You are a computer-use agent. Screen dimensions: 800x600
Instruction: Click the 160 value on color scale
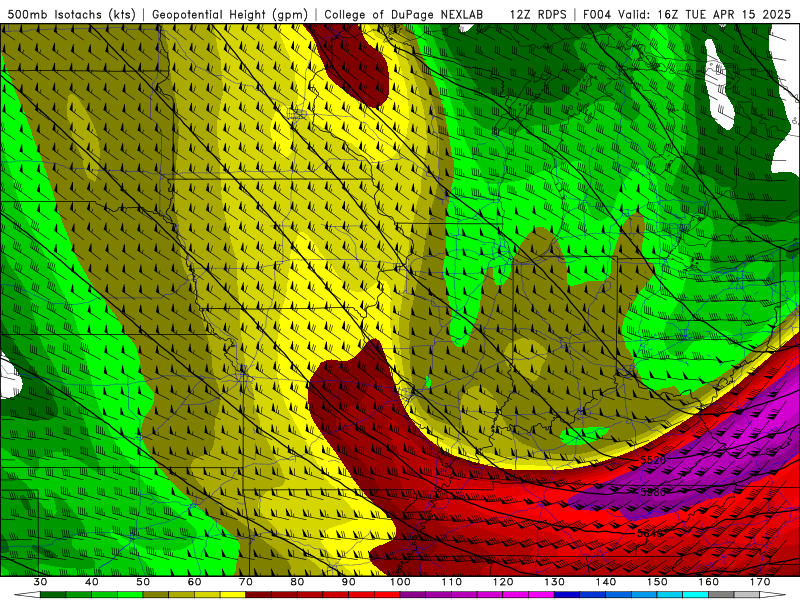pyautogui.click(x=709, y=582)
